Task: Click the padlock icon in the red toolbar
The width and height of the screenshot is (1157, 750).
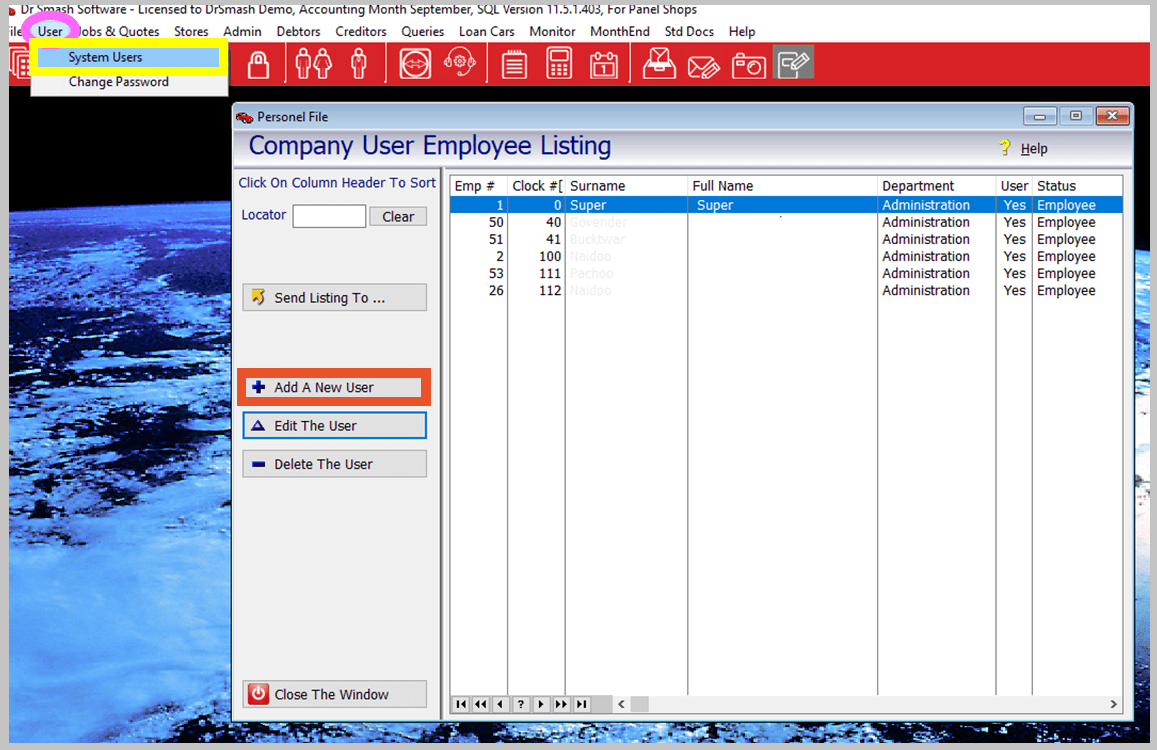Action: pos(258,64)
